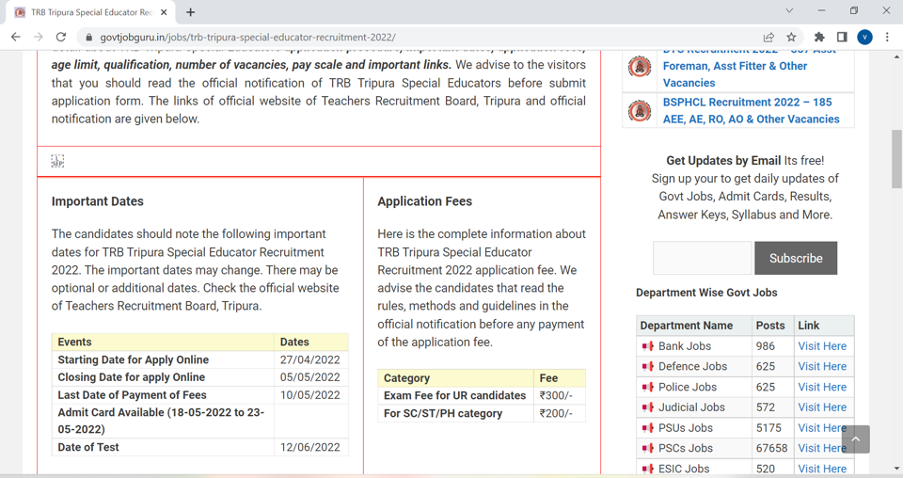Toggle the browser side panel
The width and height of the screenshot is (904, 478).
click(x=842, y=37)
